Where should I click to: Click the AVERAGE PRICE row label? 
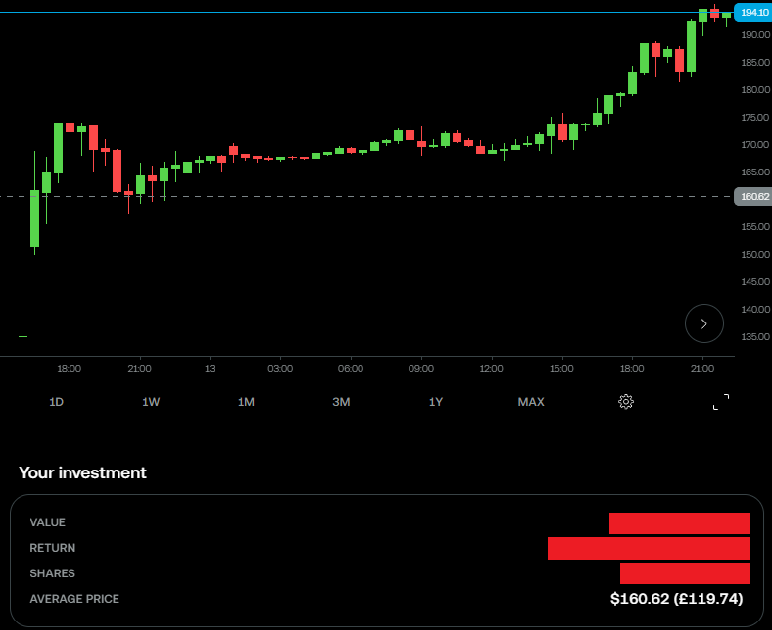click(x=74, y=599)
